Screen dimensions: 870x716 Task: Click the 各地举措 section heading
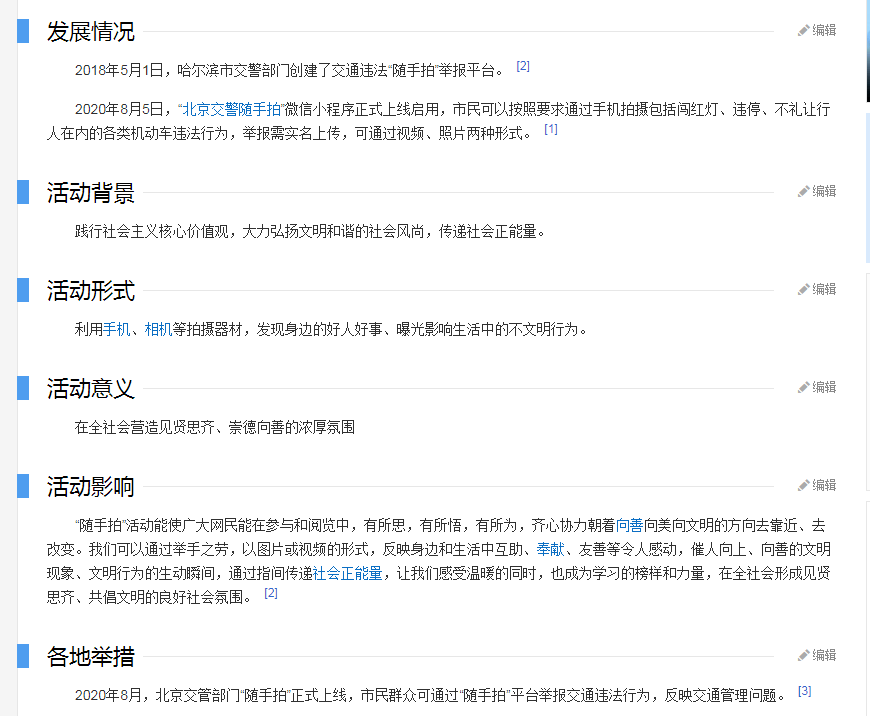pos(90,656)
